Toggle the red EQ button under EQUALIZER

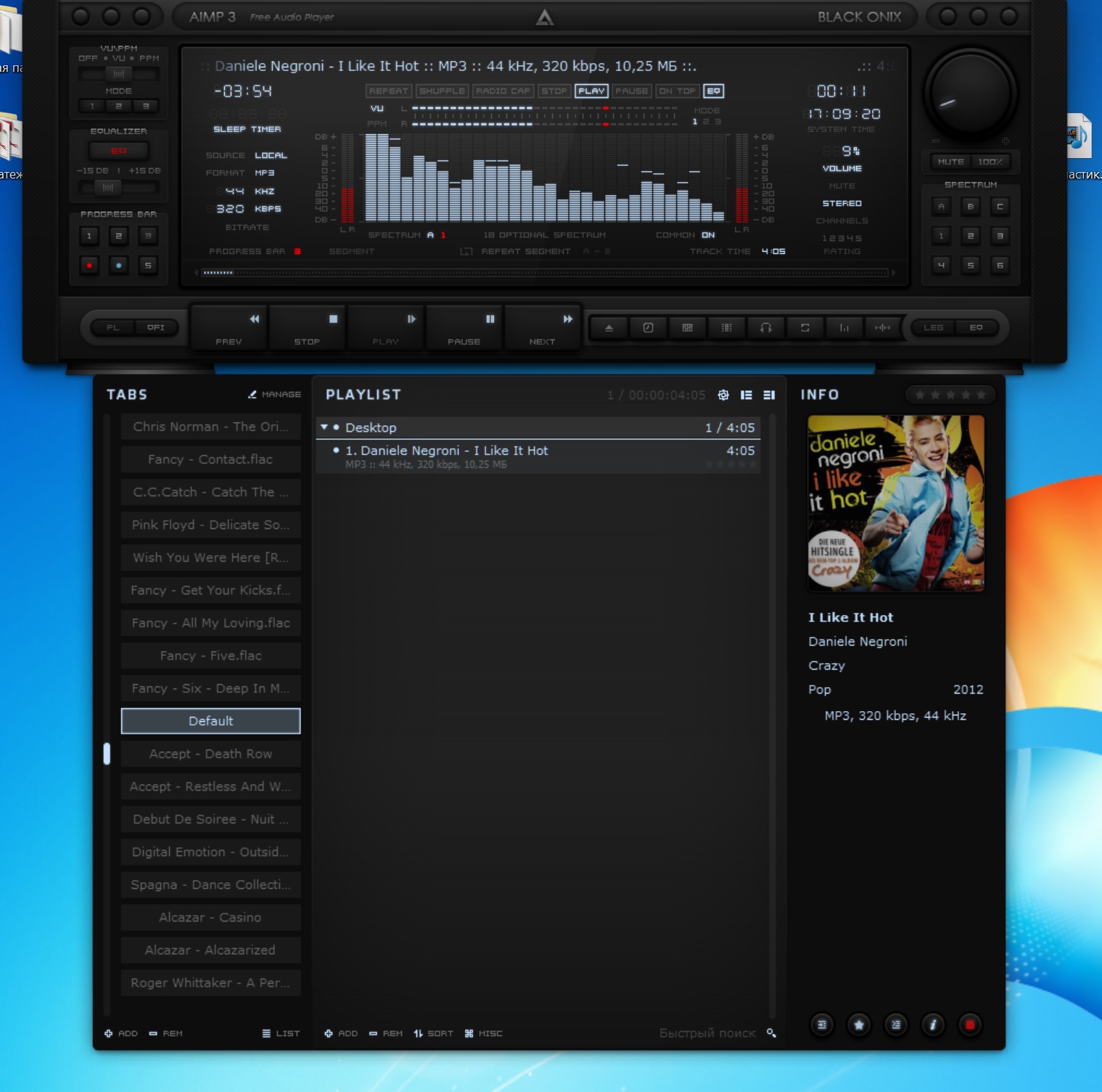pos(119,151)
